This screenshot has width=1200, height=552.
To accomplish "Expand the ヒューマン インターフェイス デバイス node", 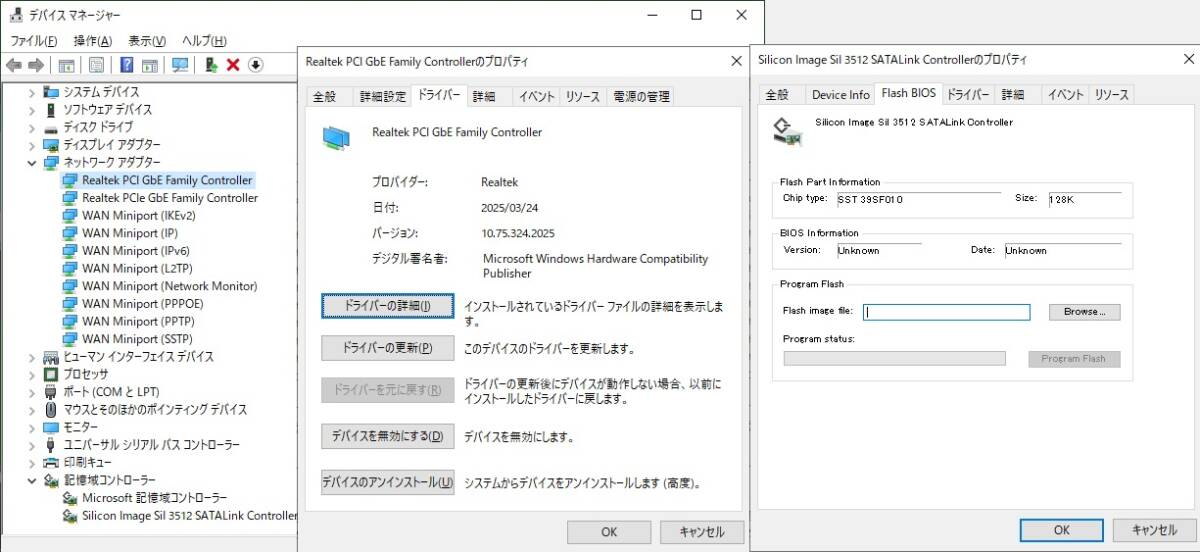I will 32,356.
